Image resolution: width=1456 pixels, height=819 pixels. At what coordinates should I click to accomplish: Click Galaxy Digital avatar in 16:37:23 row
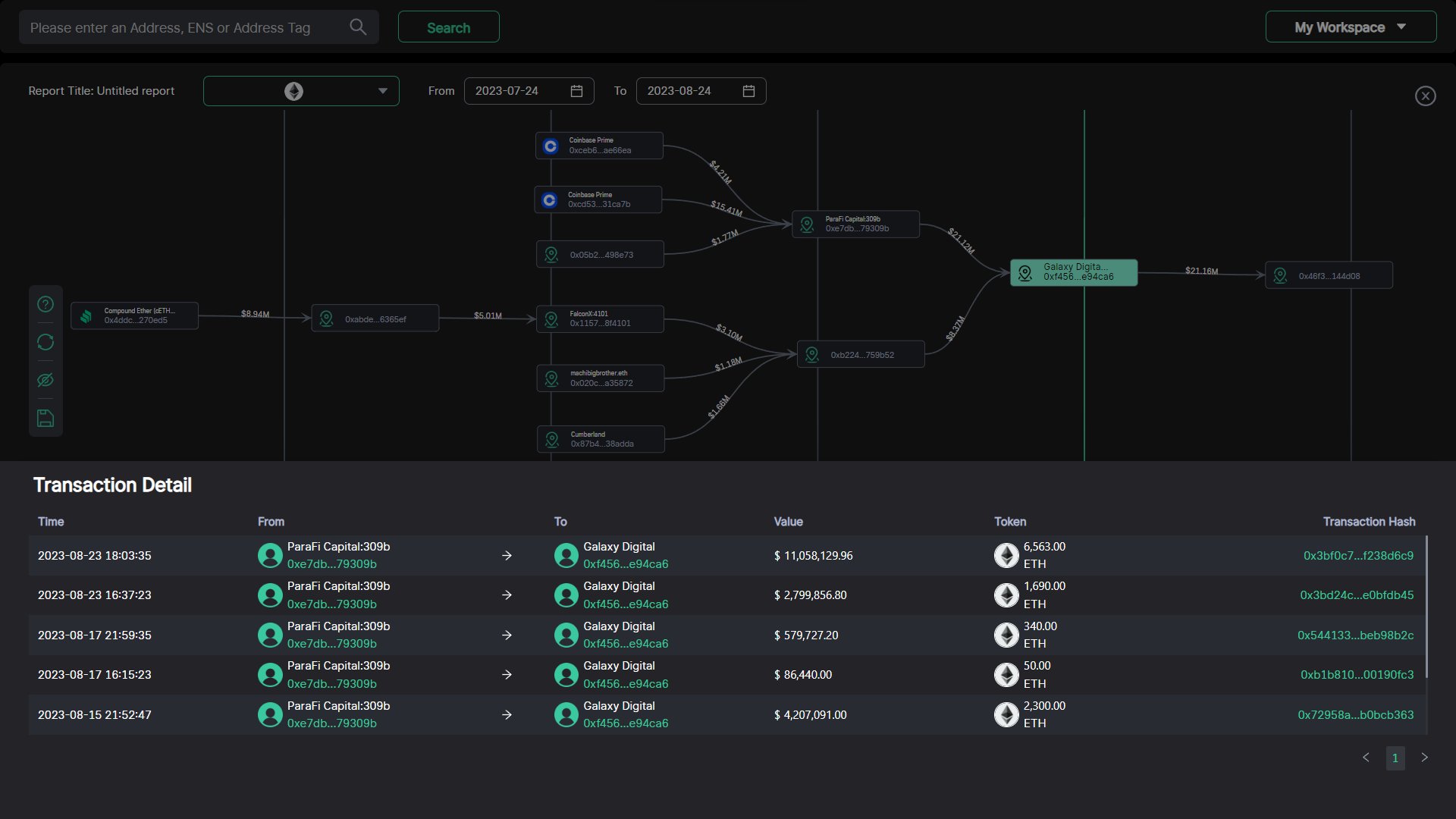(x=566, y=595)
